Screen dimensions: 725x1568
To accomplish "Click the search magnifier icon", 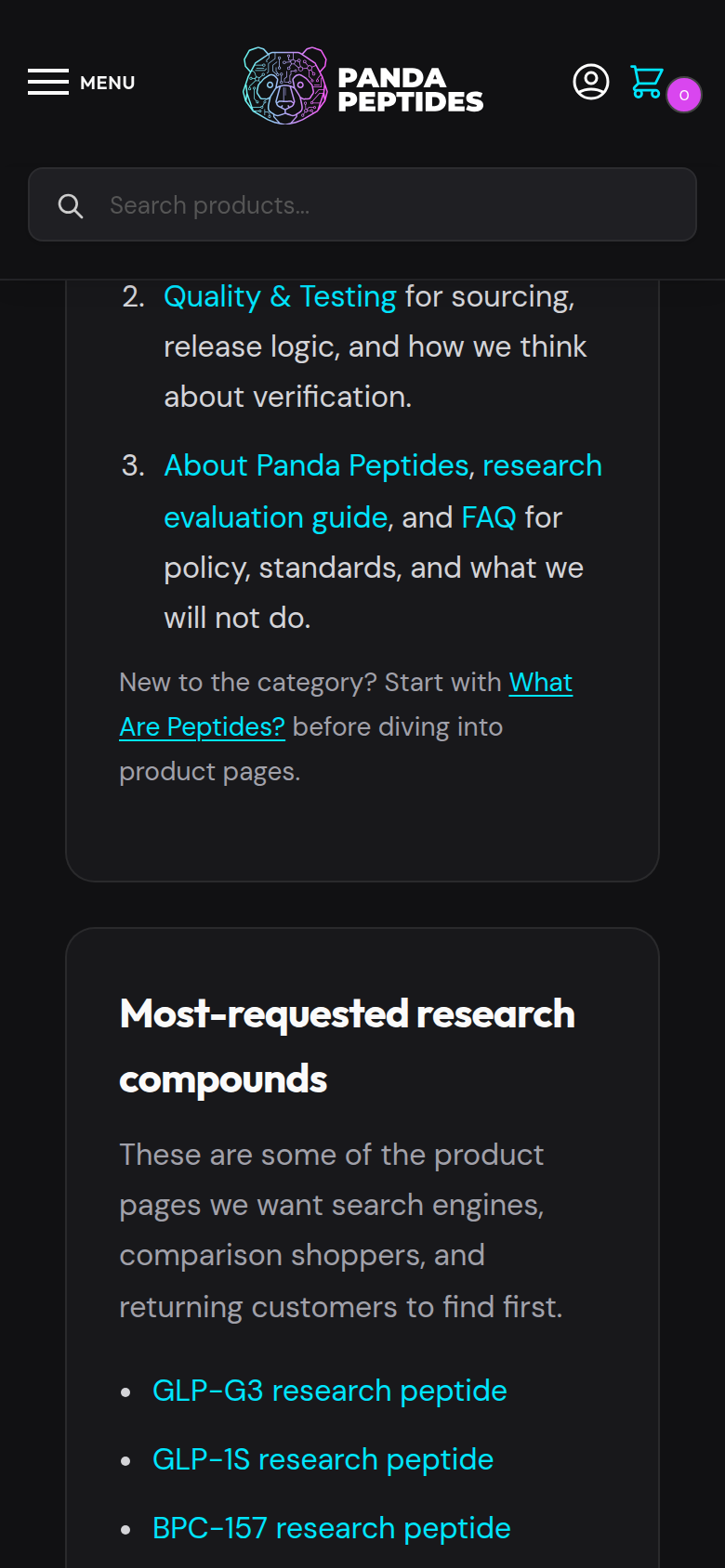I will click(x=71, y=205).
